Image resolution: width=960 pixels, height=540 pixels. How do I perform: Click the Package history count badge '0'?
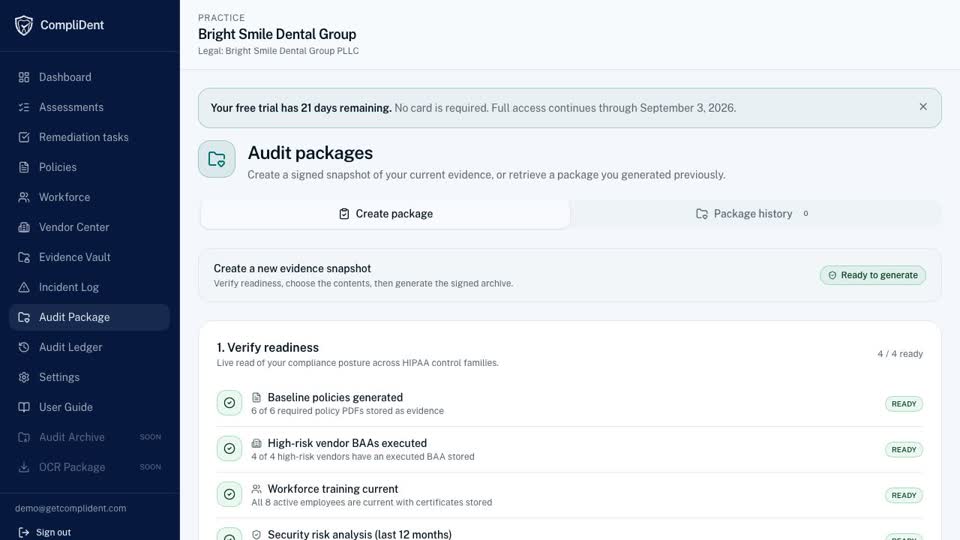(806, 214)
